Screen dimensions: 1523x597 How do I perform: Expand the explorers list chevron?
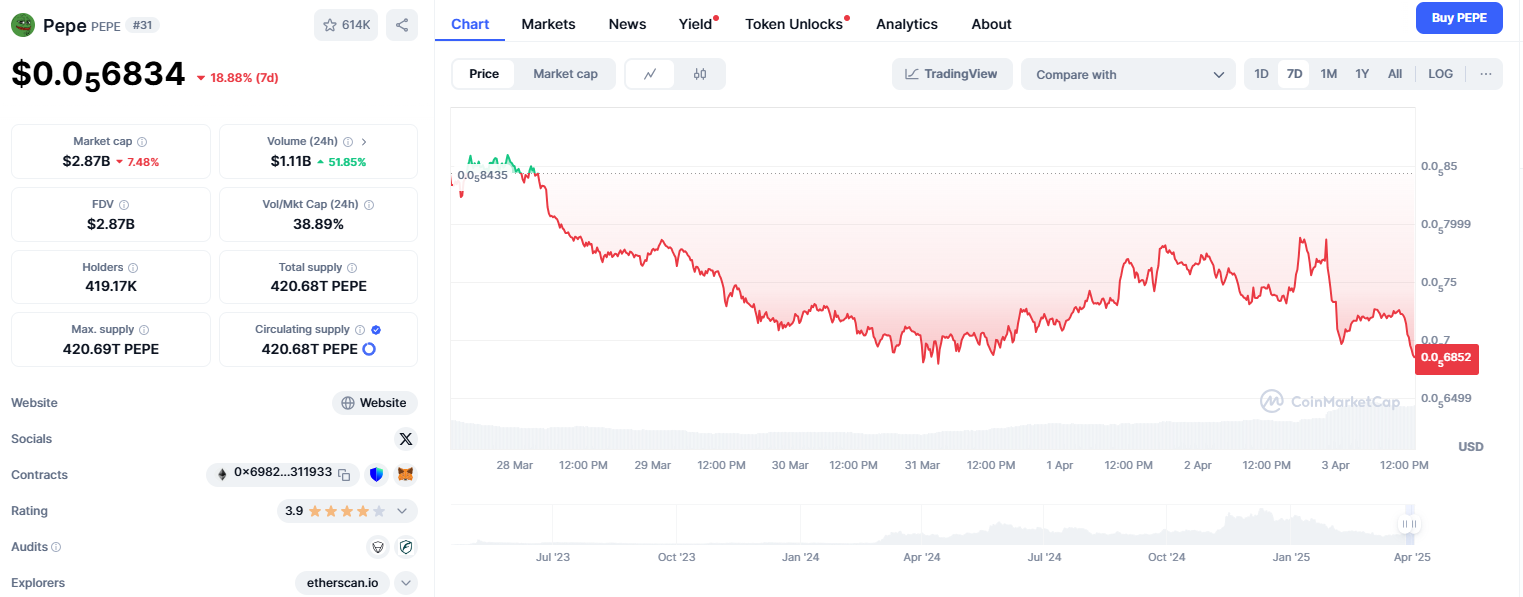(x=406, y=583)
